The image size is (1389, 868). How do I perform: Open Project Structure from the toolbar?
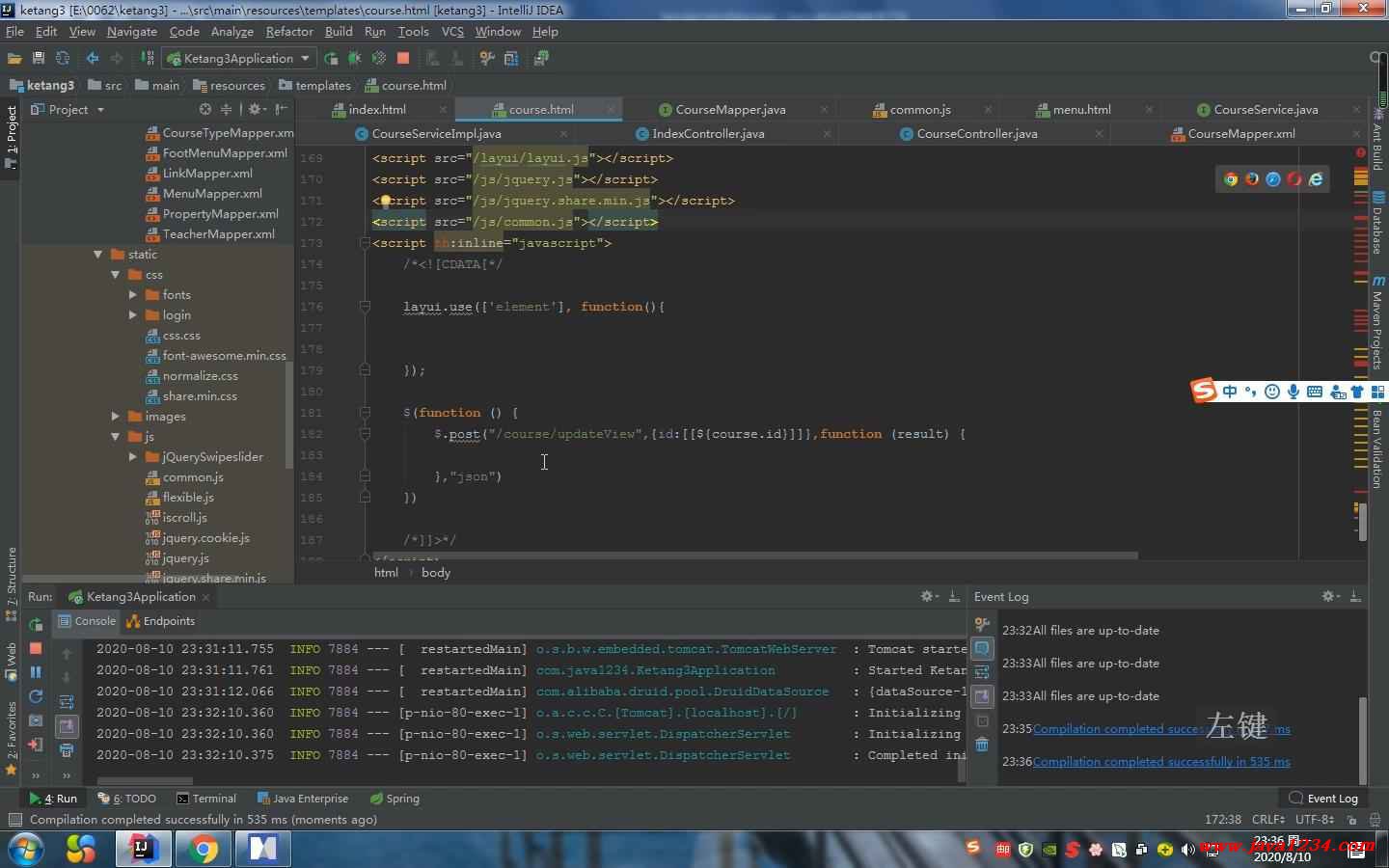(x=511, y=58)
